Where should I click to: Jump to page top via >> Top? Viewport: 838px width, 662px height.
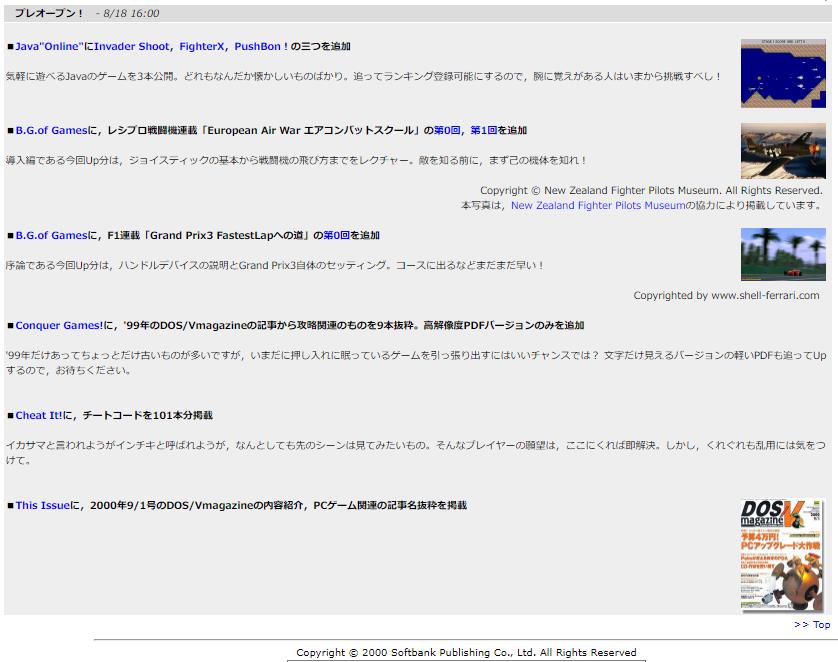[x=812, y=624]
